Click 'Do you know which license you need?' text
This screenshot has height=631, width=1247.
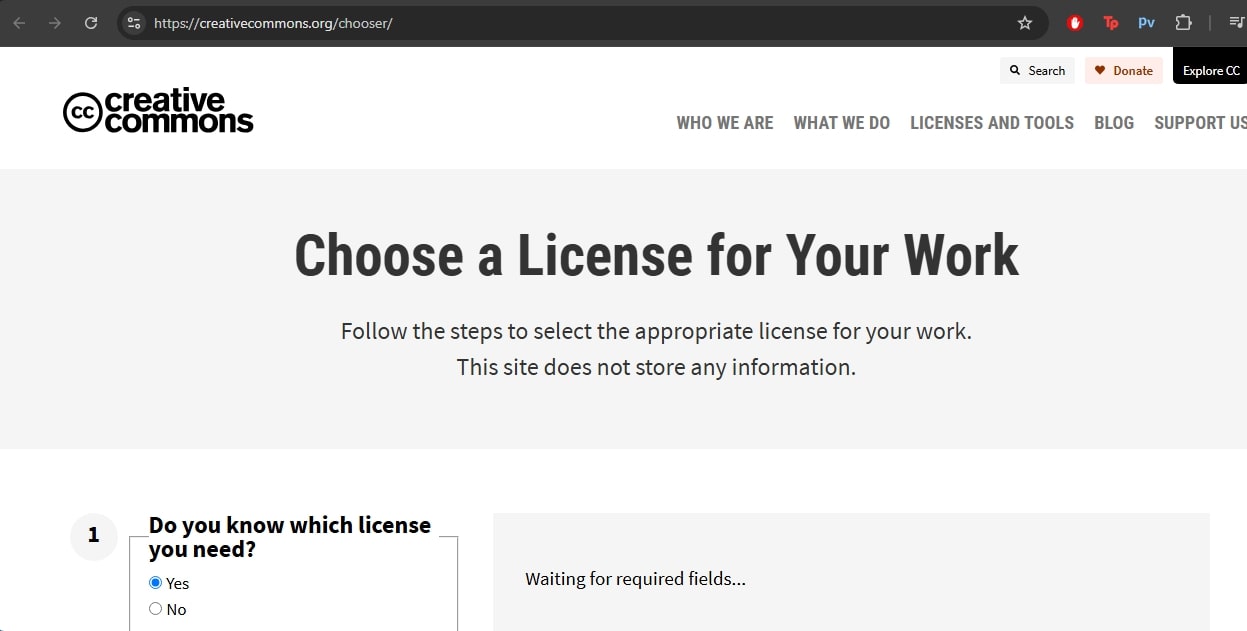coord(290,537)
